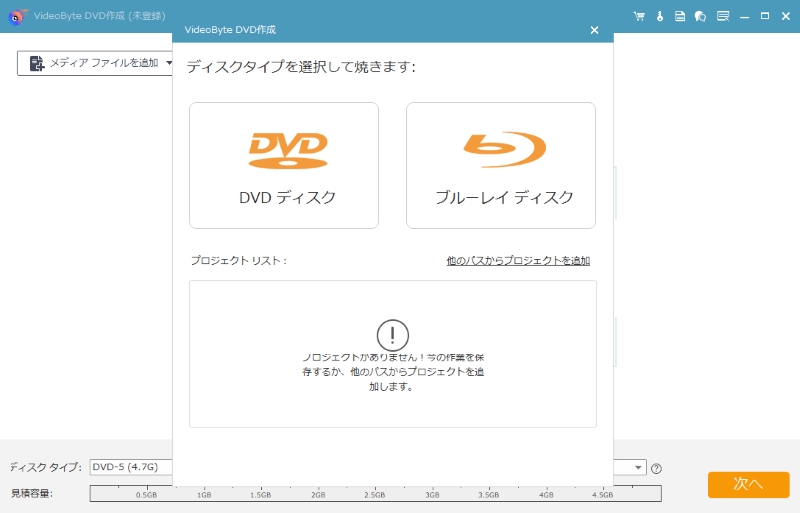
Task: Click 他のパスからプロジェクトを追加 link
Action: click(x=518, y=260)
